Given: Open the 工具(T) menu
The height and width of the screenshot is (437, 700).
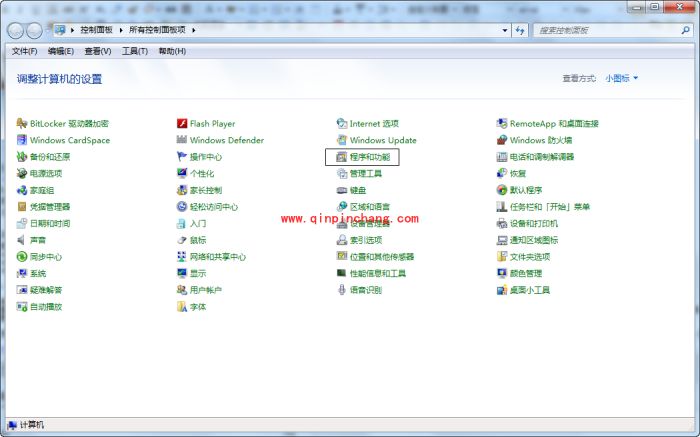Looking at the screenshot, I should click(135, 51).
